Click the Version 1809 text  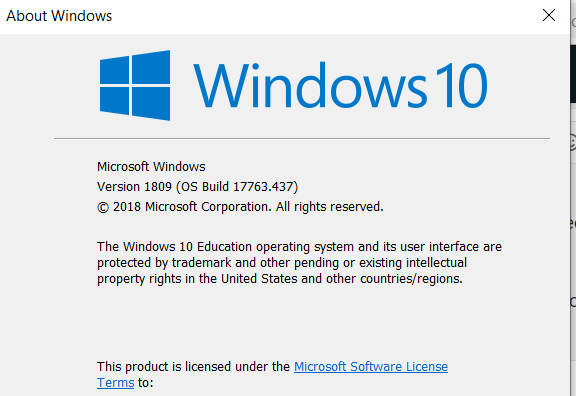point(134,187)
